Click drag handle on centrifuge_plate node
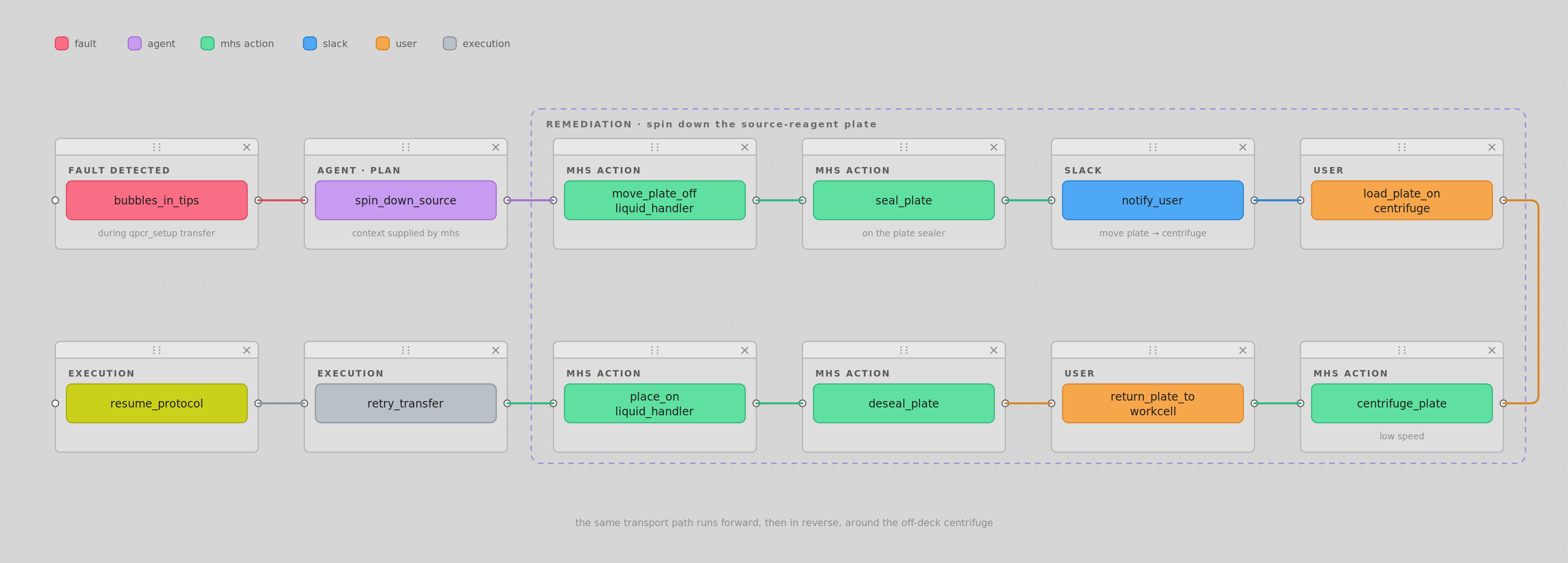 1401,350
